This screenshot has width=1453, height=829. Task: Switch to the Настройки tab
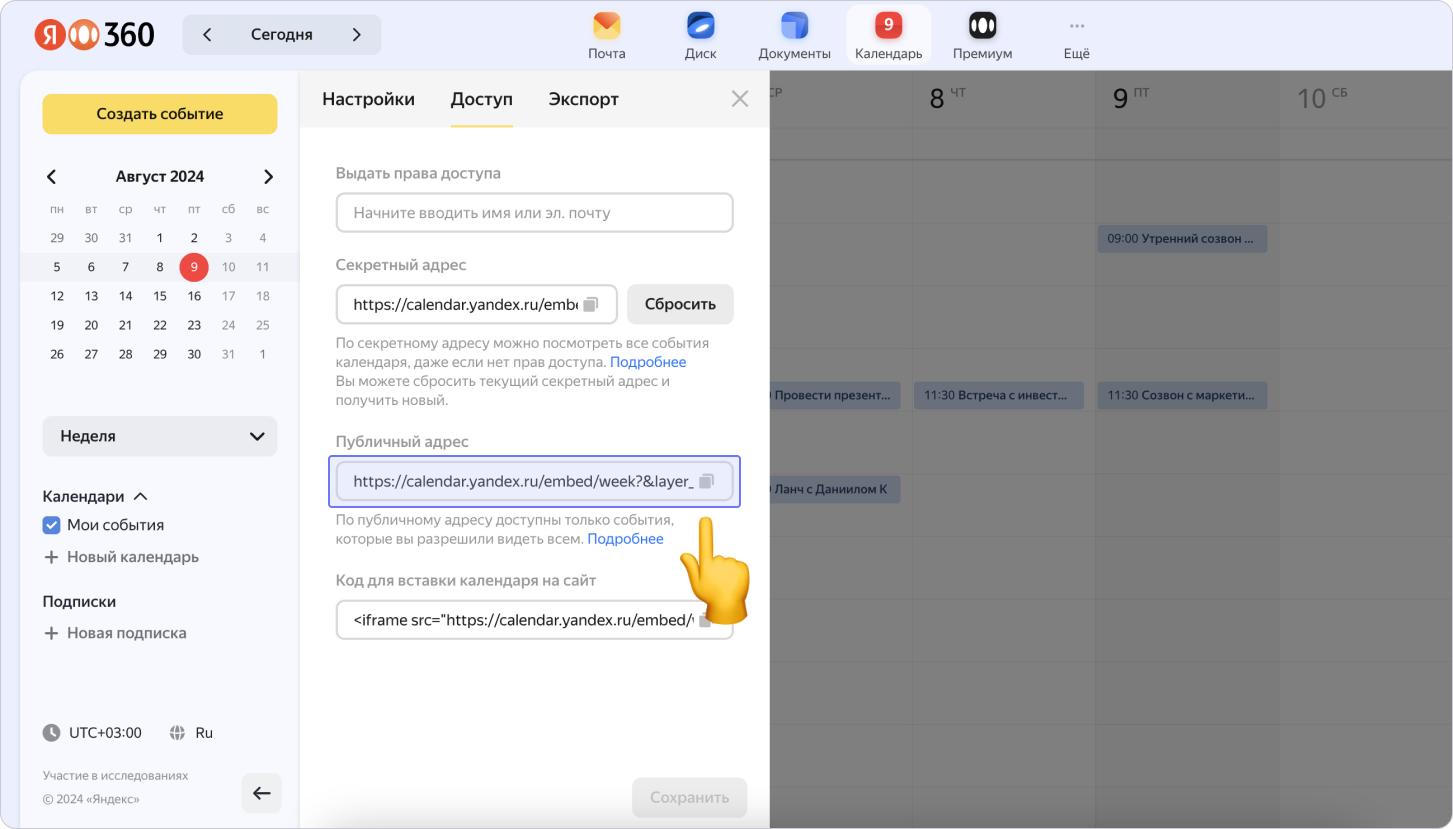(x=368, y=99)
